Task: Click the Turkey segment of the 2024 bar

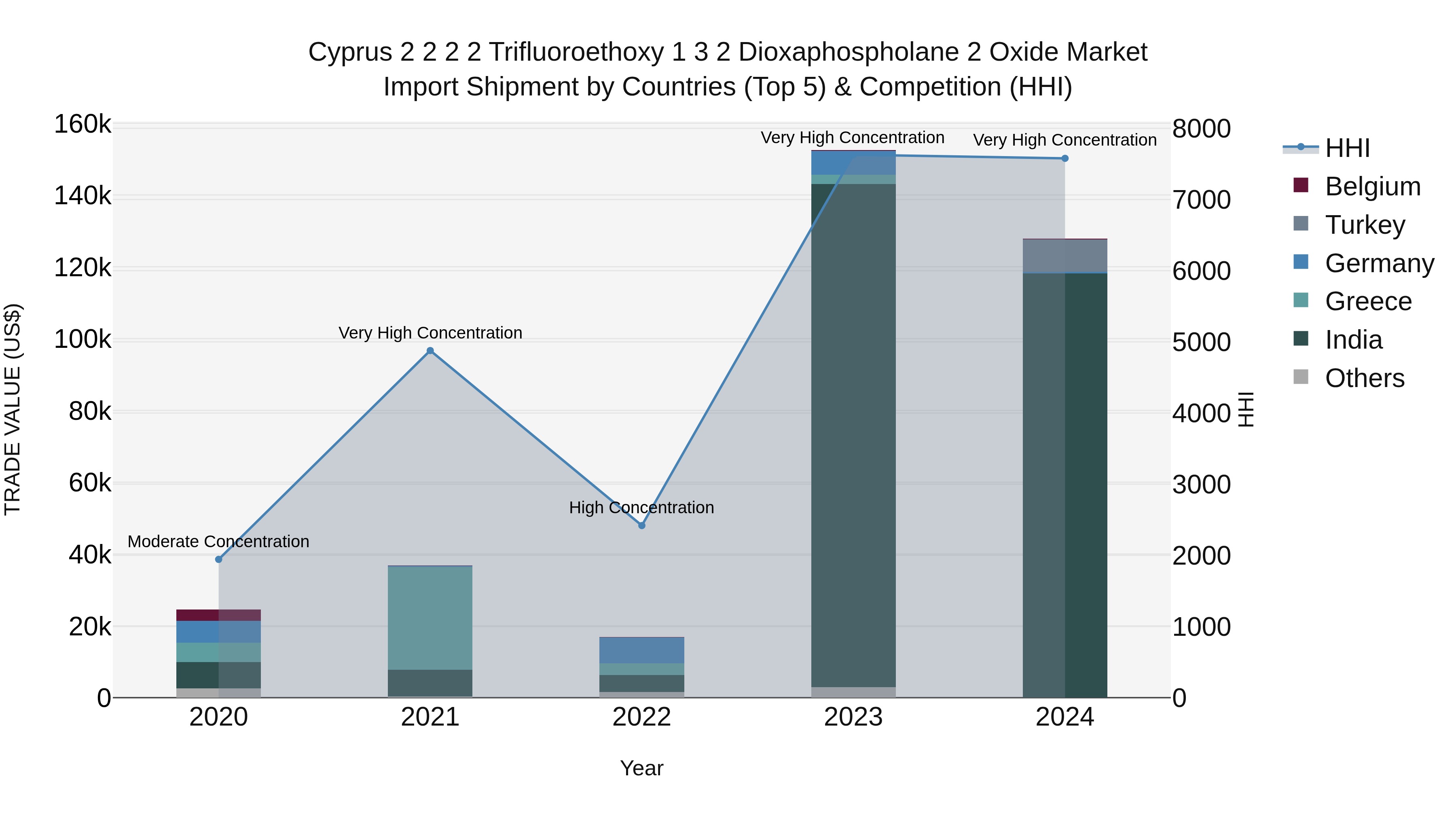Action: click(1065, 256)
